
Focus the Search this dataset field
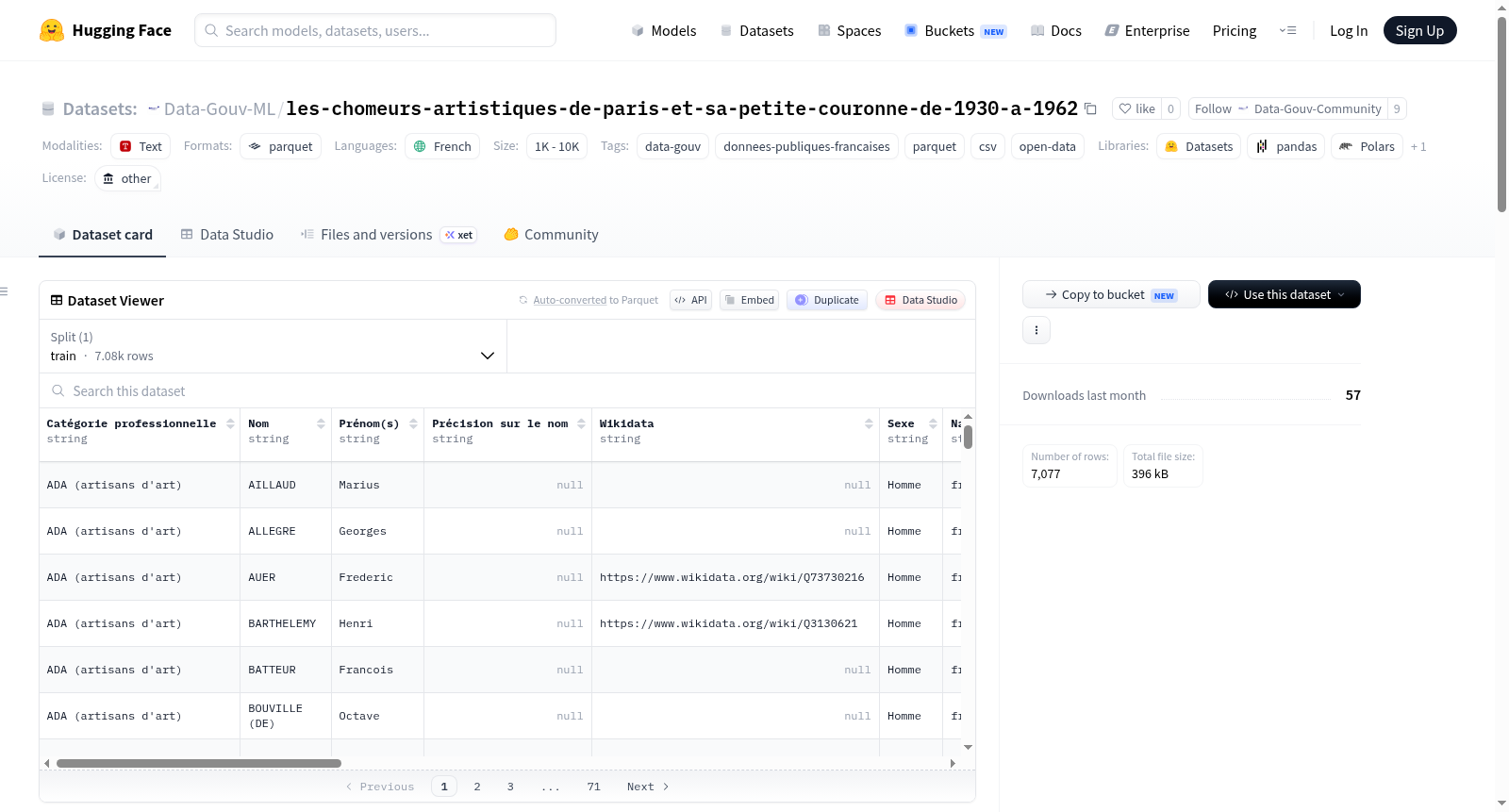[x=507, y=390]
